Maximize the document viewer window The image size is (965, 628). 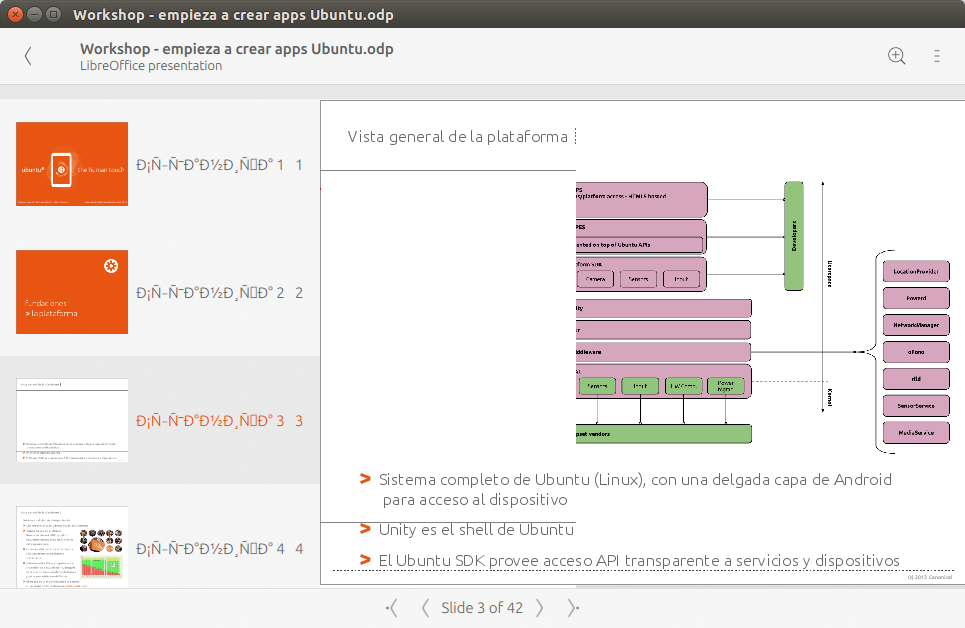click(53, 15)
